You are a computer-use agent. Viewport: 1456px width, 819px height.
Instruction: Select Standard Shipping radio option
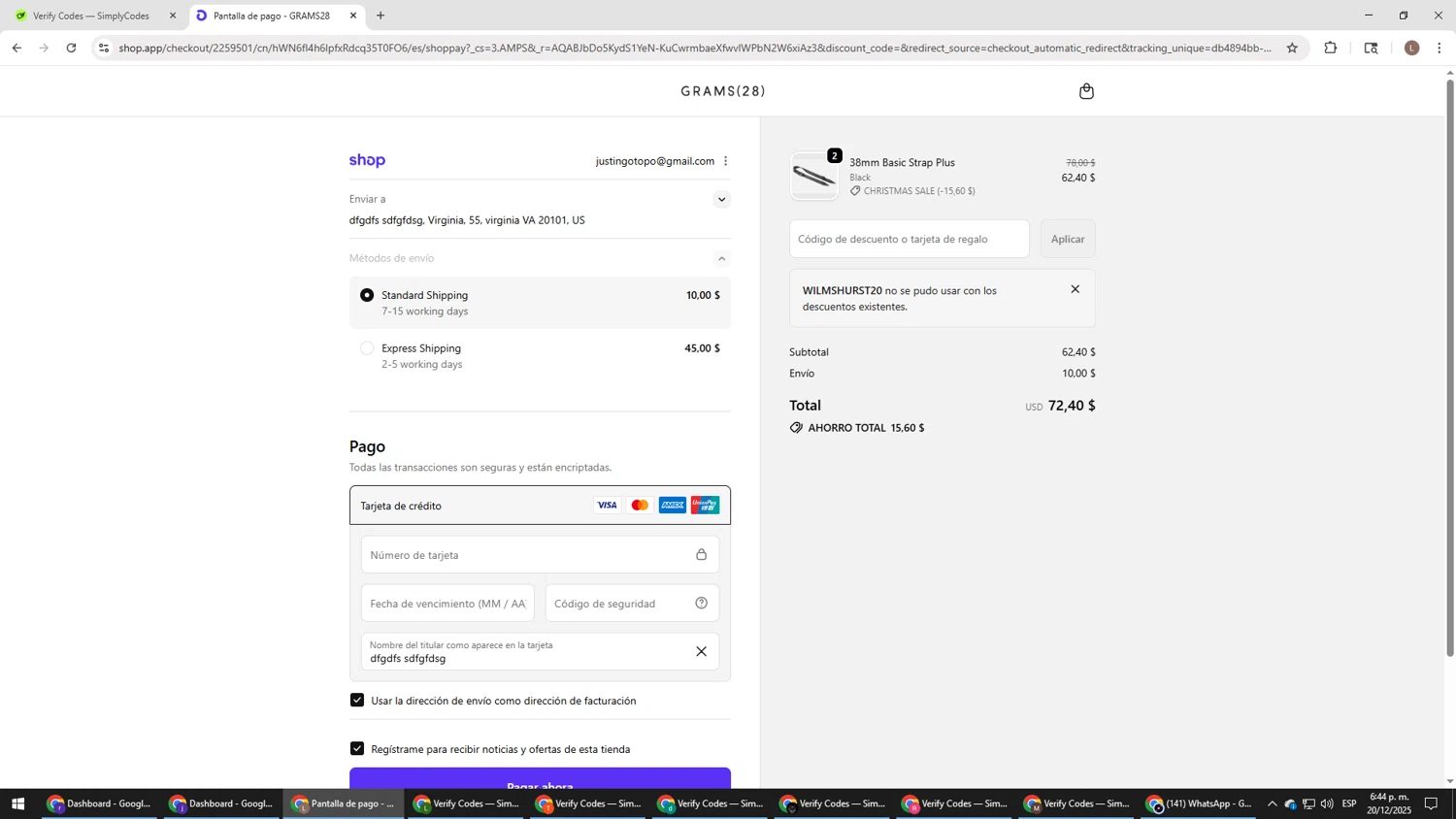(367, 295)
